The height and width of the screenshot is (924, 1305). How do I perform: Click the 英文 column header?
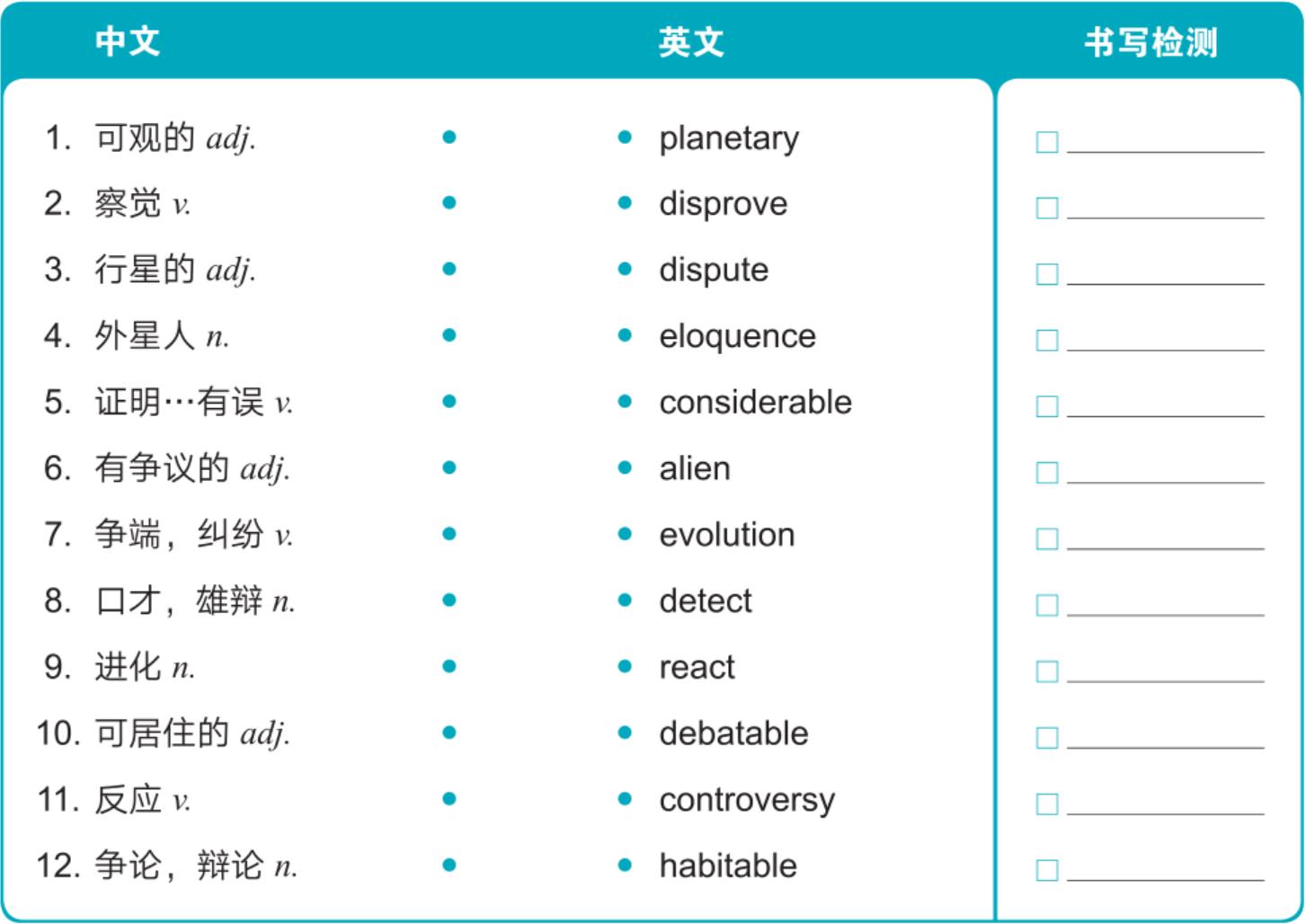tap(690, 41)
